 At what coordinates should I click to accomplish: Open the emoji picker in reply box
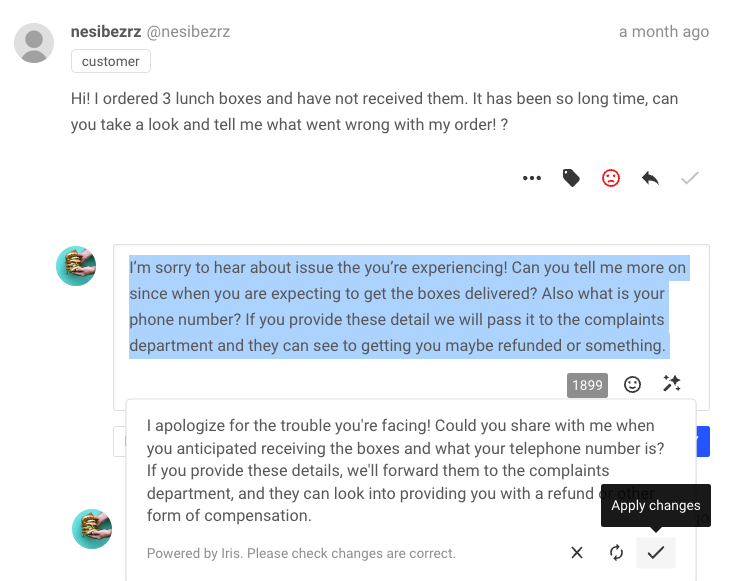(x=632, y=384)
